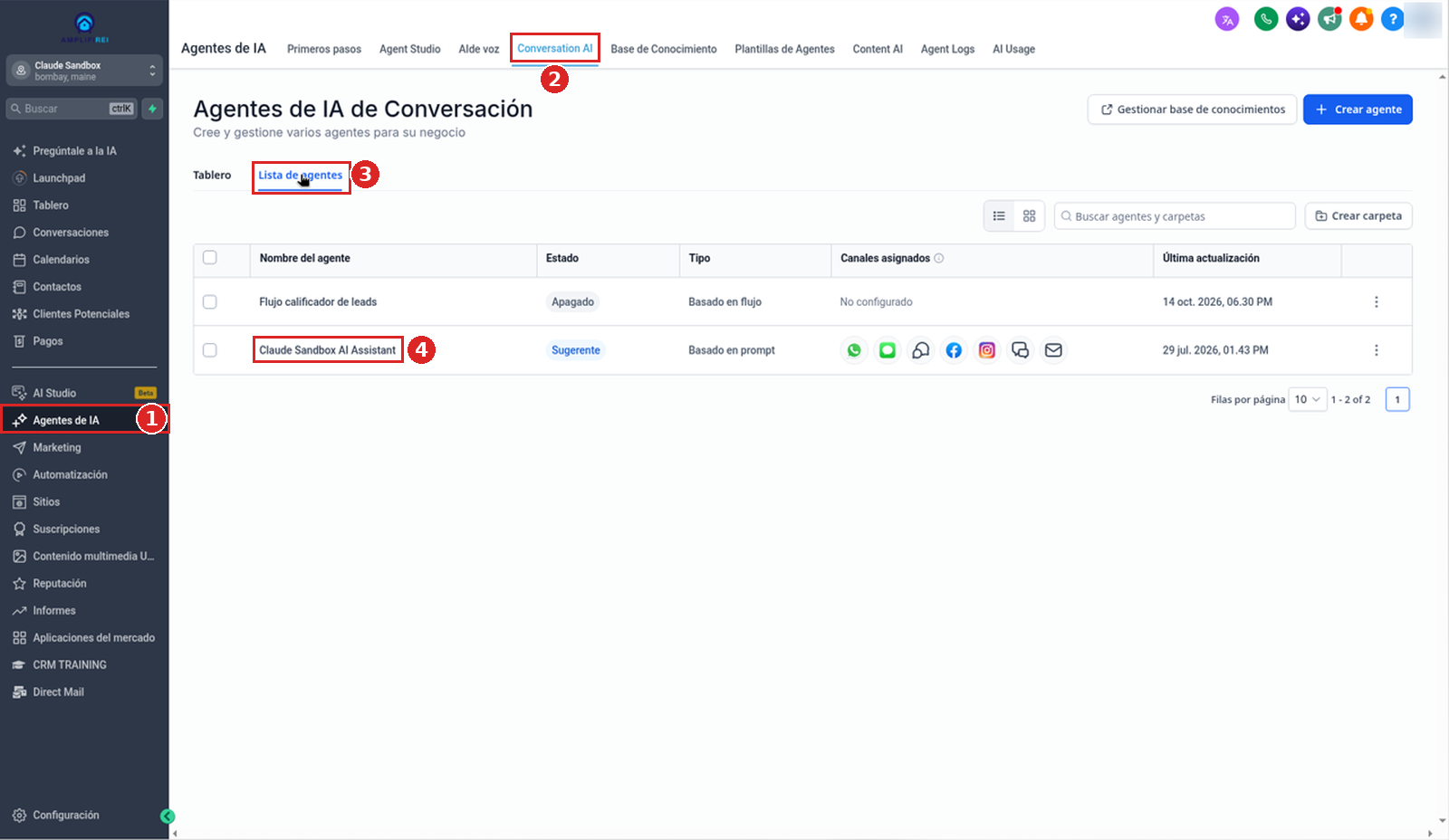The height and width of the screenshot is (840, 1449).
Task: Click WhatsApp channel icon for Claude Sandbox AI Assistant
Action: click(x=854, y=350)
